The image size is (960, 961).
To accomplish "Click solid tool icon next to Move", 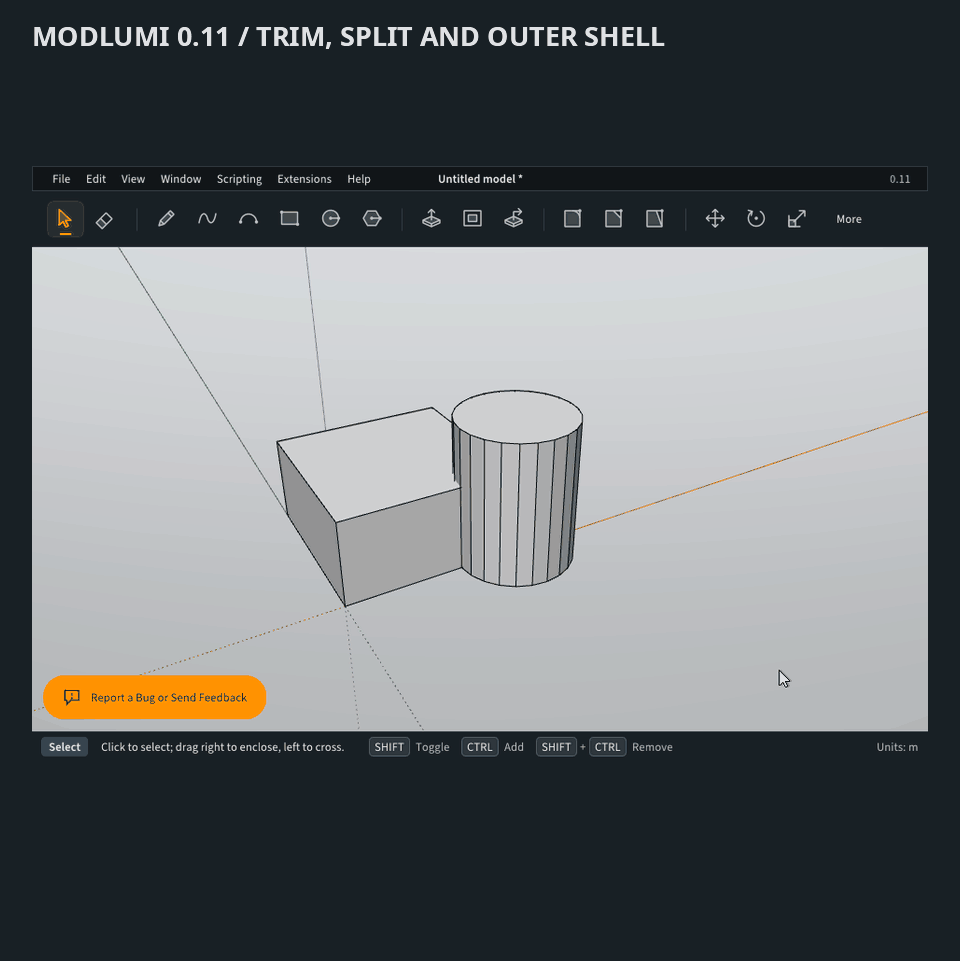I will [x=655, y=219].
